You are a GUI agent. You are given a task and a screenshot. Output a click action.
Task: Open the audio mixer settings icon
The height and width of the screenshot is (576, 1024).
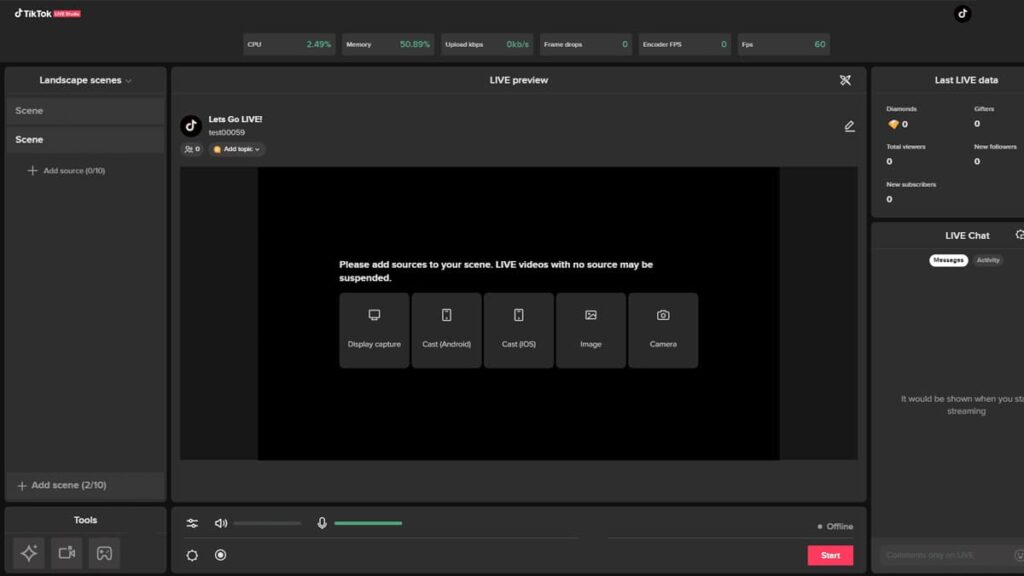192,523
